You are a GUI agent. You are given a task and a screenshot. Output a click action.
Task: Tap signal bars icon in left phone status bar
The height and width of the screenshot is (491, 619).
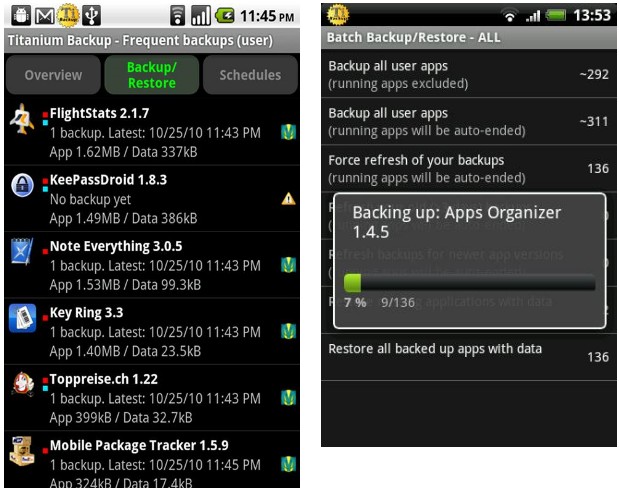[x=201, y=16]
